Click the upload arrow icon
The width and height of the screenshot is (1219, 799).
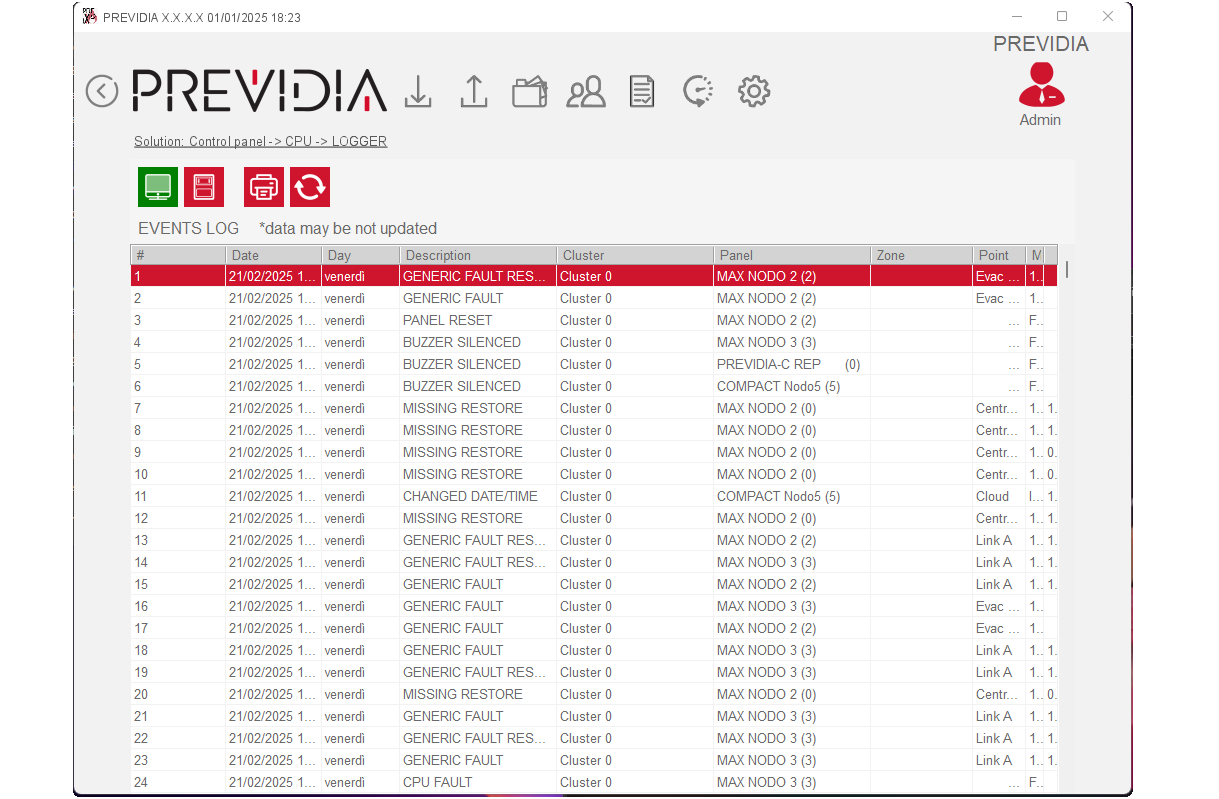[473, 92]
